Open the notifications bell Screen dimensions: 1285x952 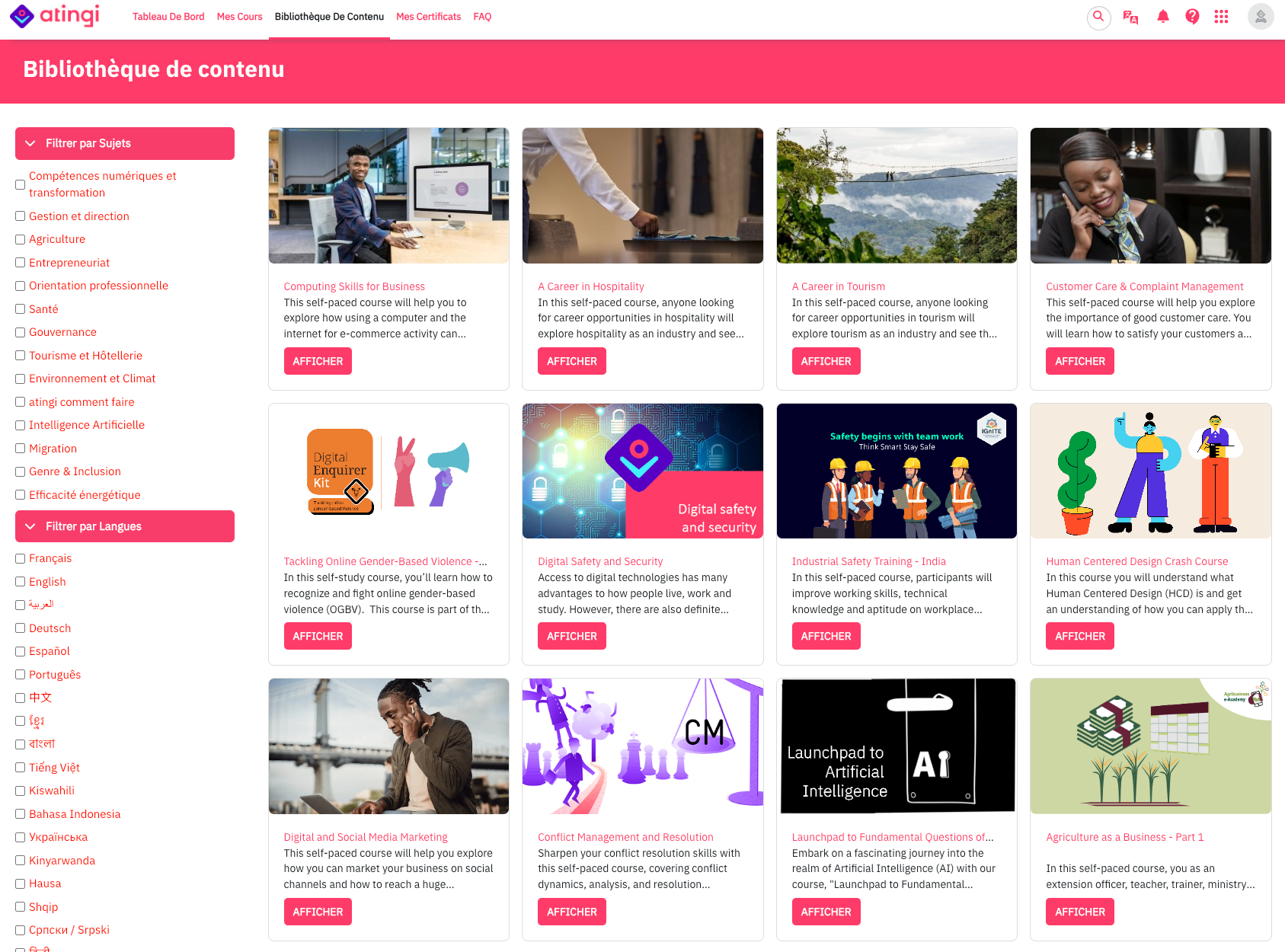pos(1162,17)
